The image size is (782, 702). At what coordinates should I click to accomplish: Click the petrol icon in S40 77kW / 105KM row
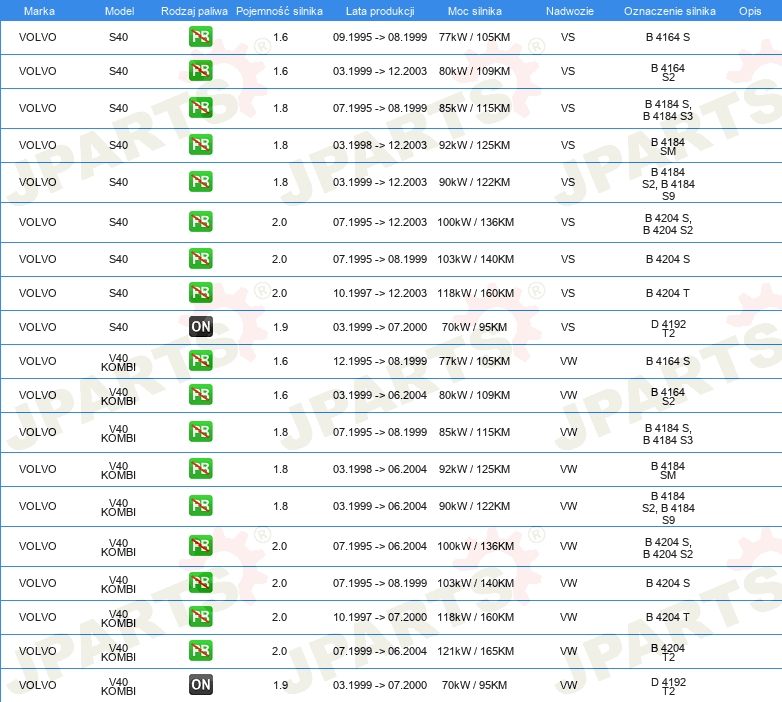point(200,37)
